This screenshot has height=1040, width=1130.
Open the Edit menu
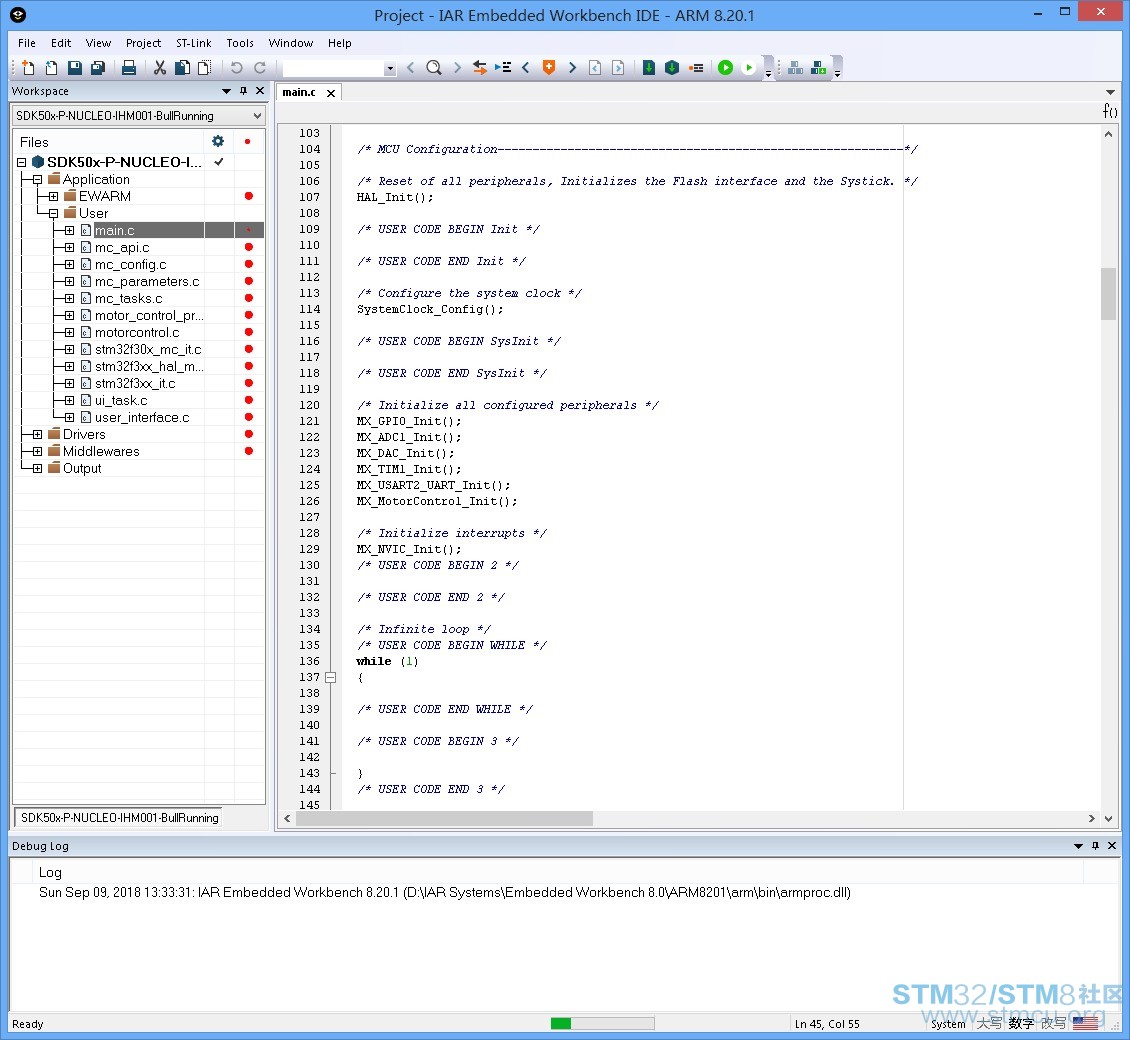tap(61, 43)
